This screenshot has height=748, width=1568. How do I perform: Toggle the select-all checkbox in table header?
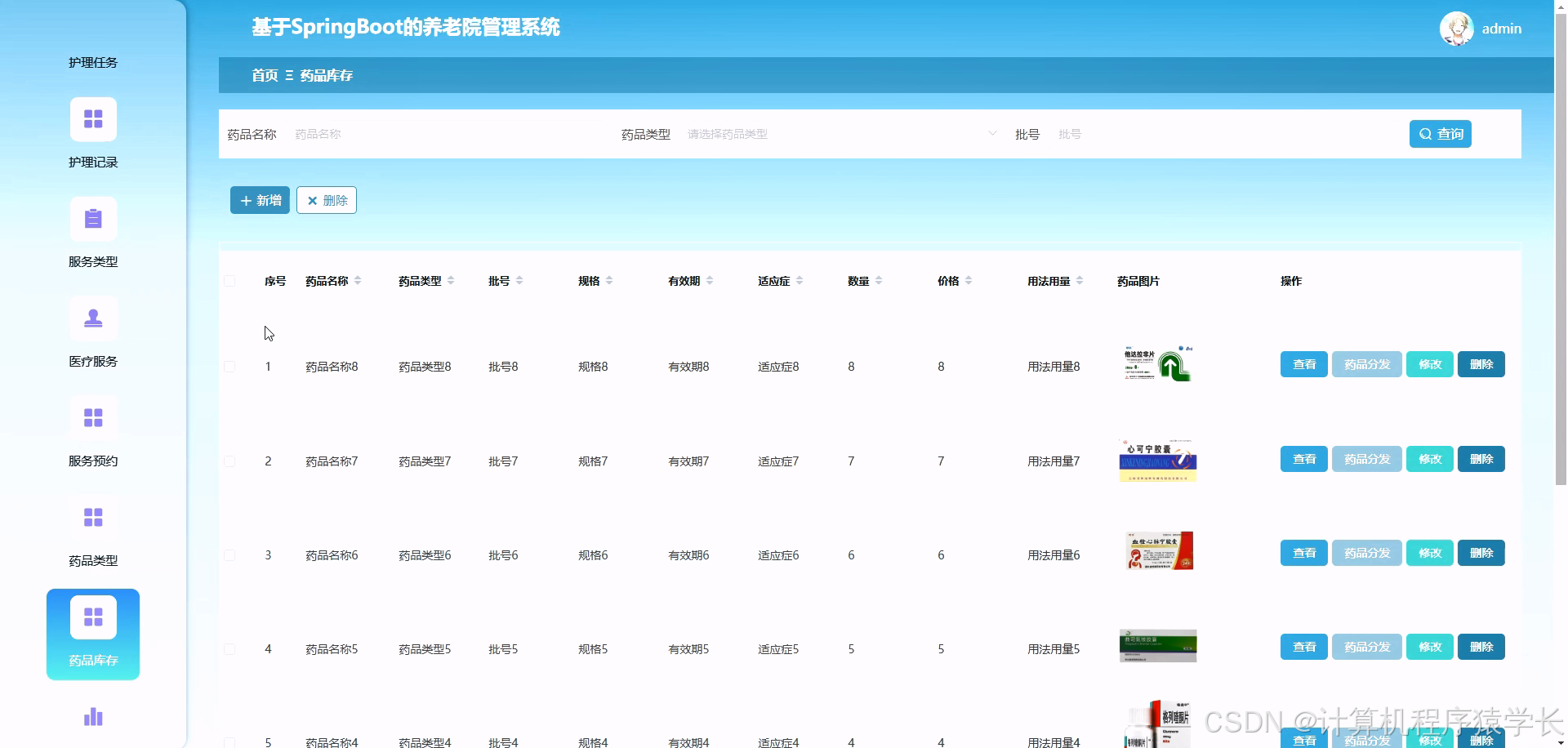(x=229, y=281)
